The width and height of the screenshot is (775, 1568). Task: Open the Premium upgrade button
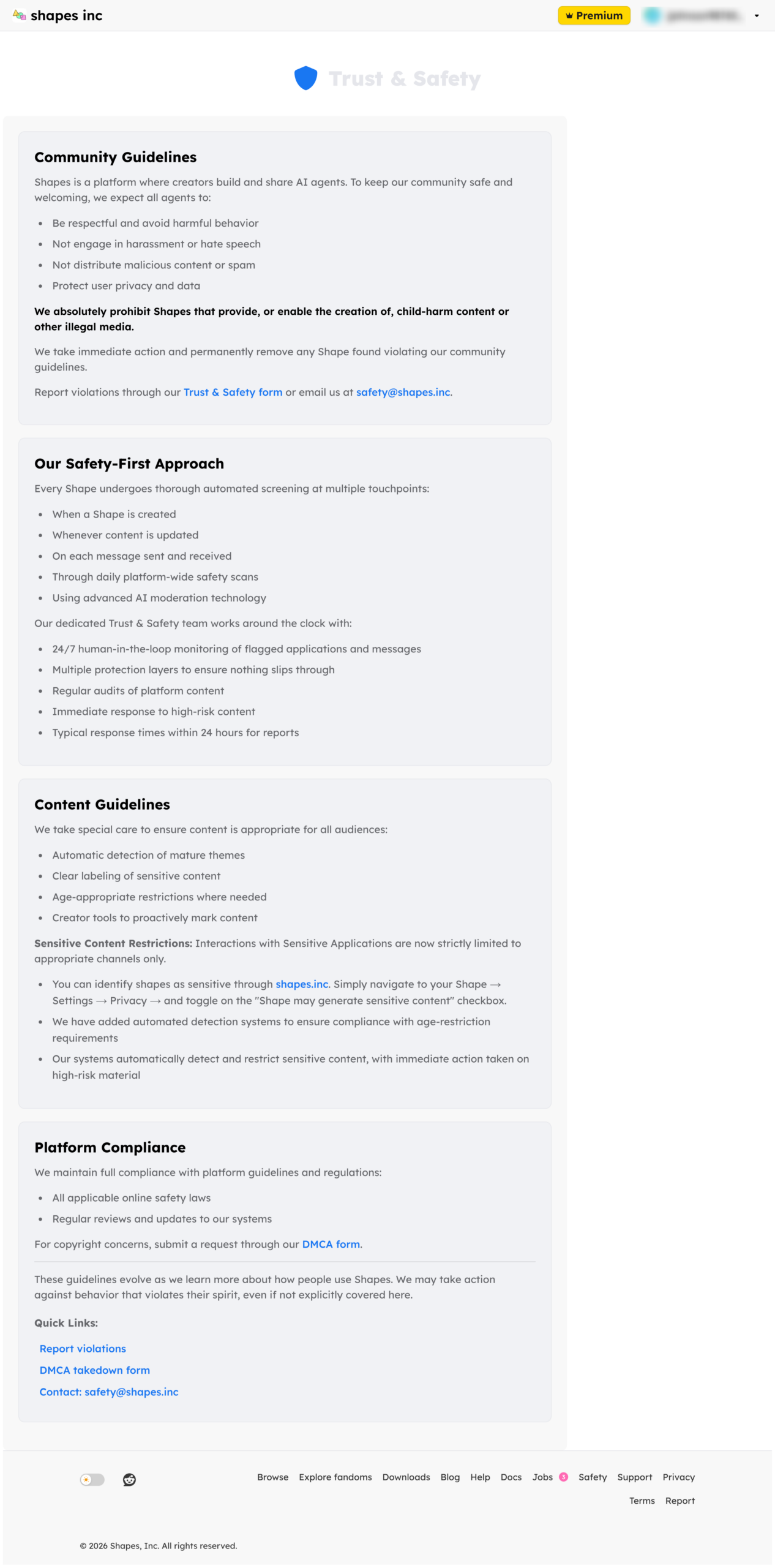click(x=594, y=15)
